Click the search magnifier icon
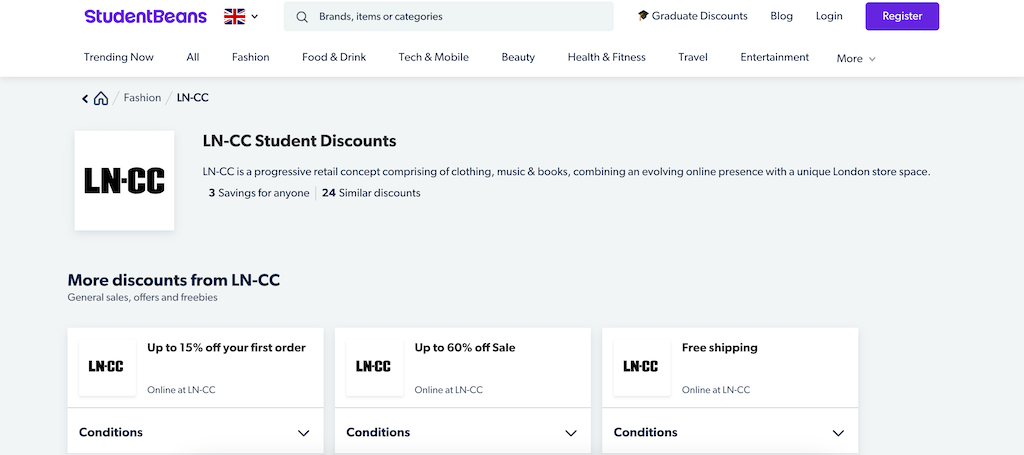 302,17
